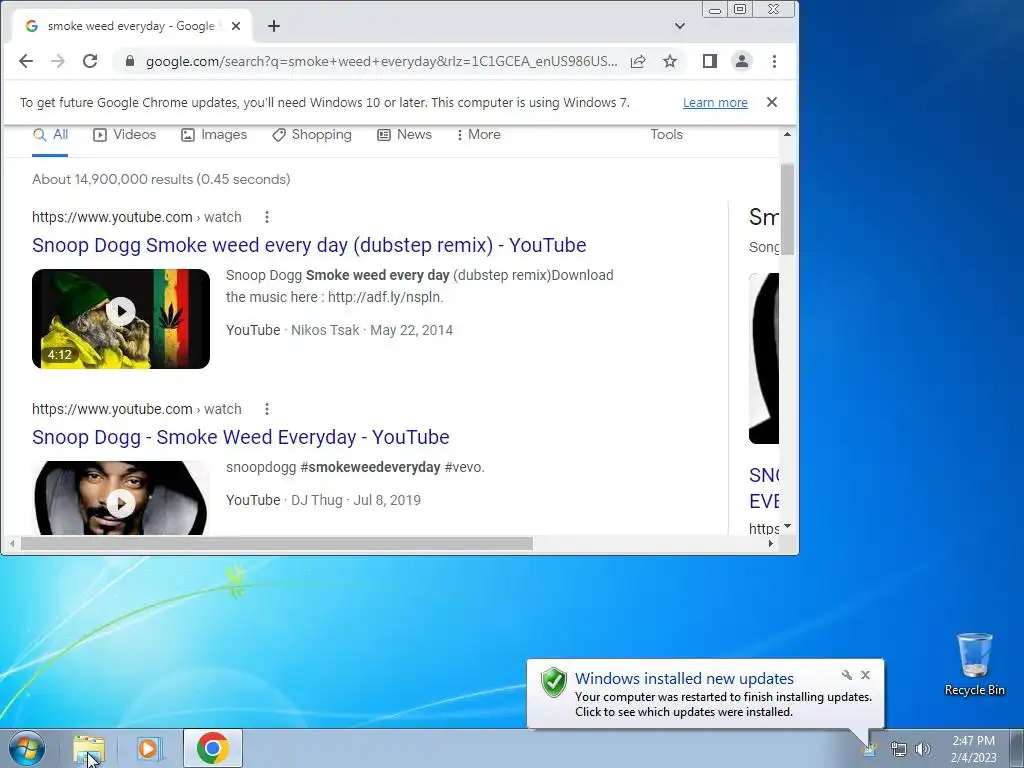Open notification balloon wrench options

[847, 675]
